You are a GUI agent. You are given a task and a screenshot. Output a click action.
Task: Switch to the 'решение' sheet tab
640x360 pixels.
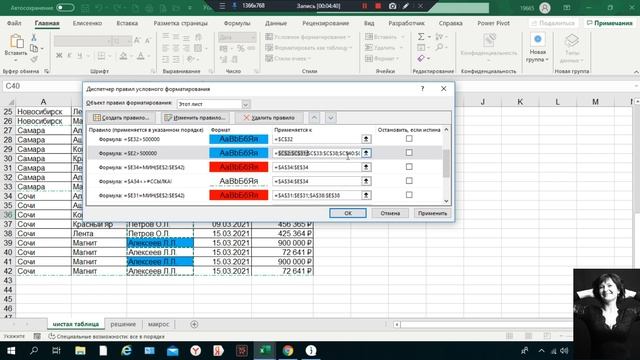123,324
